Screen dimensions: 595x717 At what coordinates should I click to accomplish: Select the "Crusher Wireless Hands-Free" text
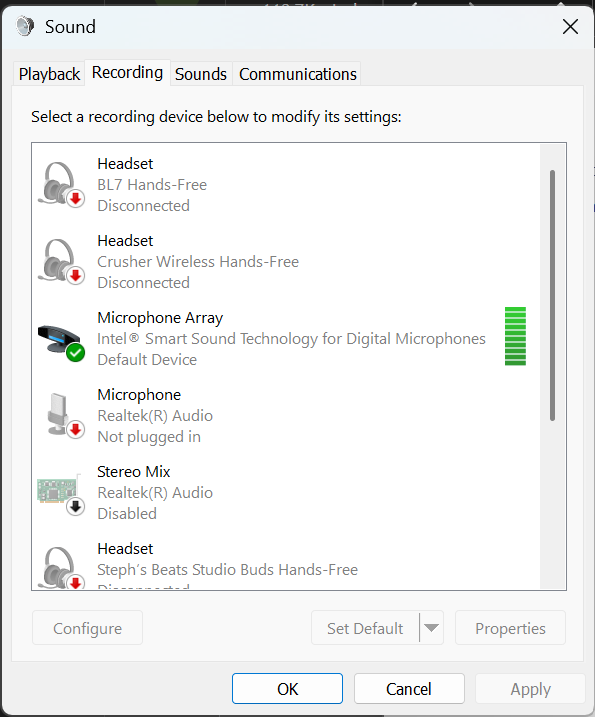pos(198,262)
